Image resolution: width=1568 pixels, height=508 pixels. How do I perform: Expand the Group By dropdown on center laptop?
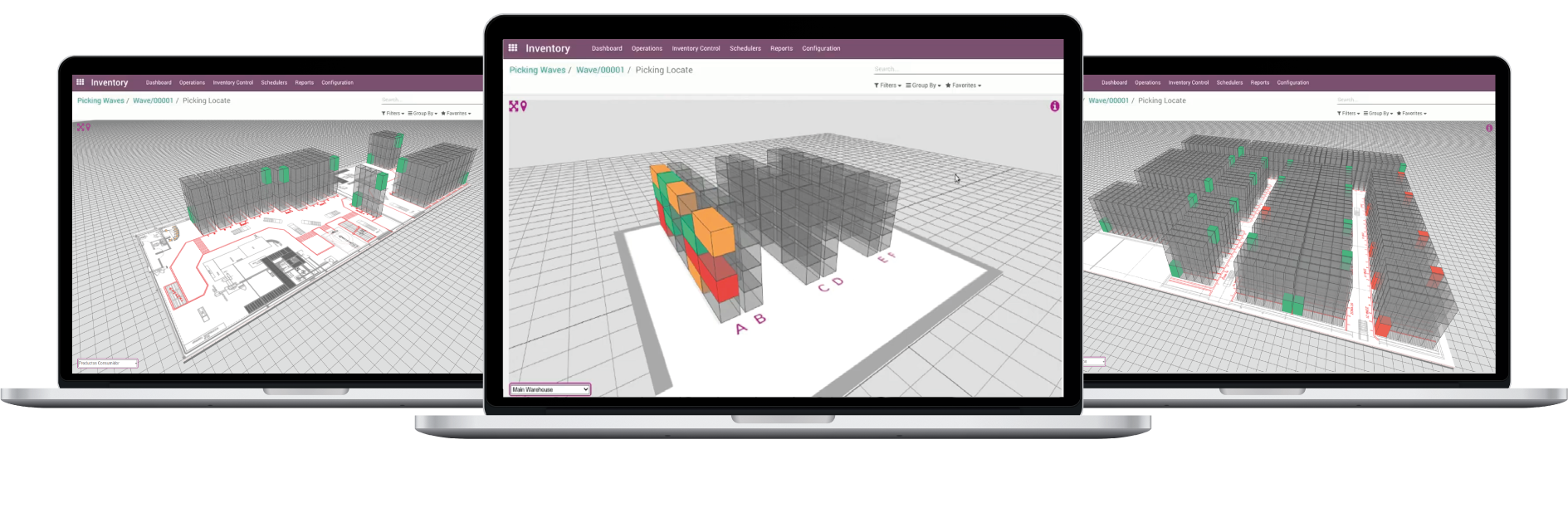click(923, 85)
